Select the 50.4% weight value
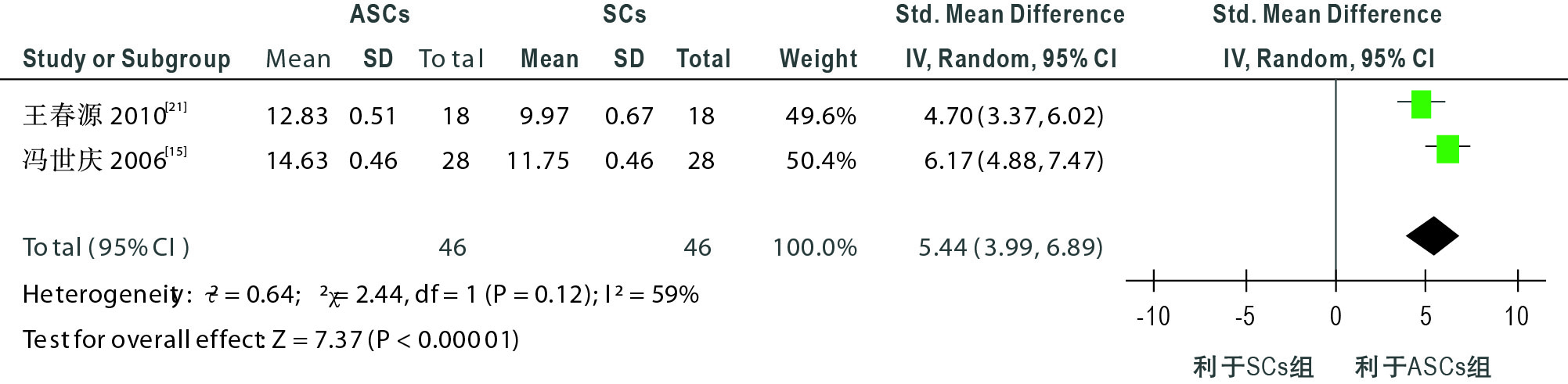 pos(820,160)
